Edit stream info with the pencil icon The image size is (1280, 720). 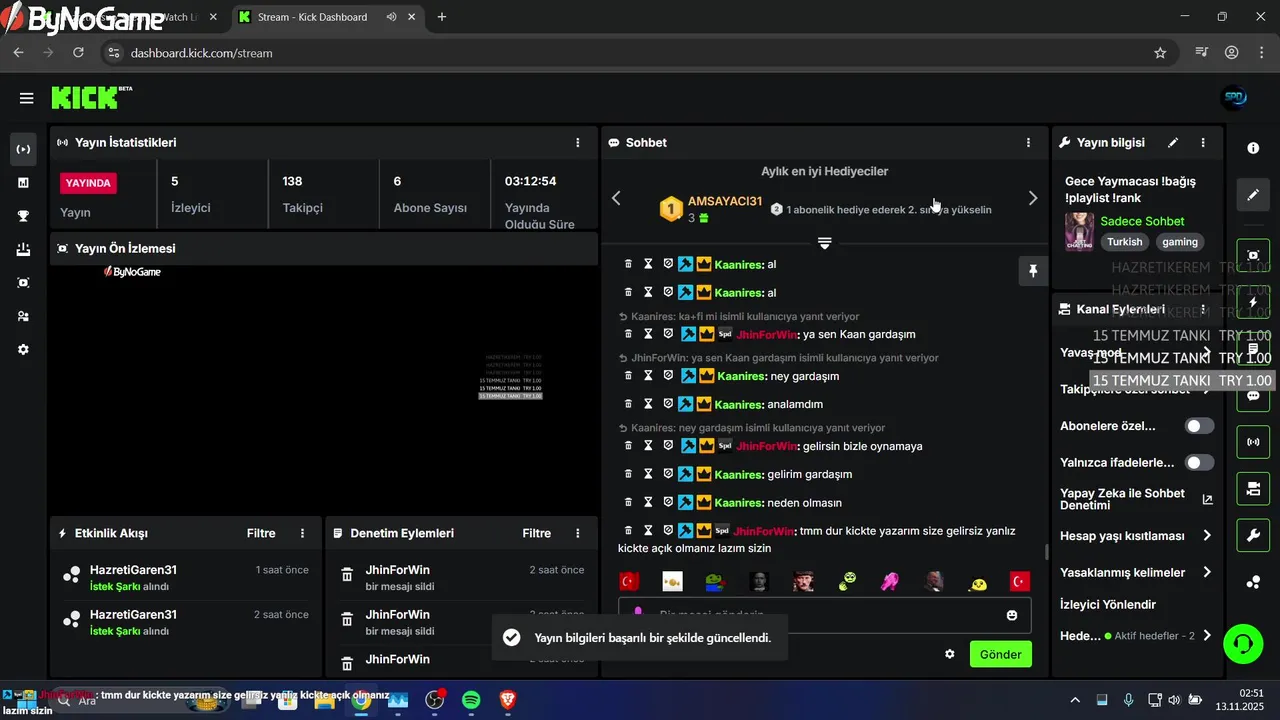pos(1173,143)
